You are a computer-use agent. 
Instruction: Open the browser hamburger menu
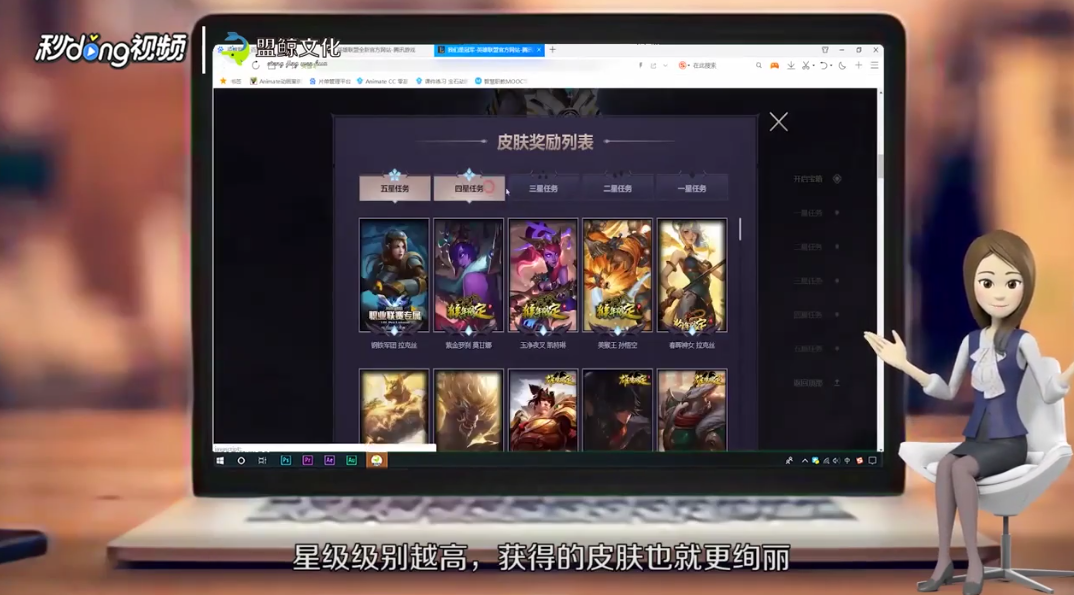(x=875, y=66)
